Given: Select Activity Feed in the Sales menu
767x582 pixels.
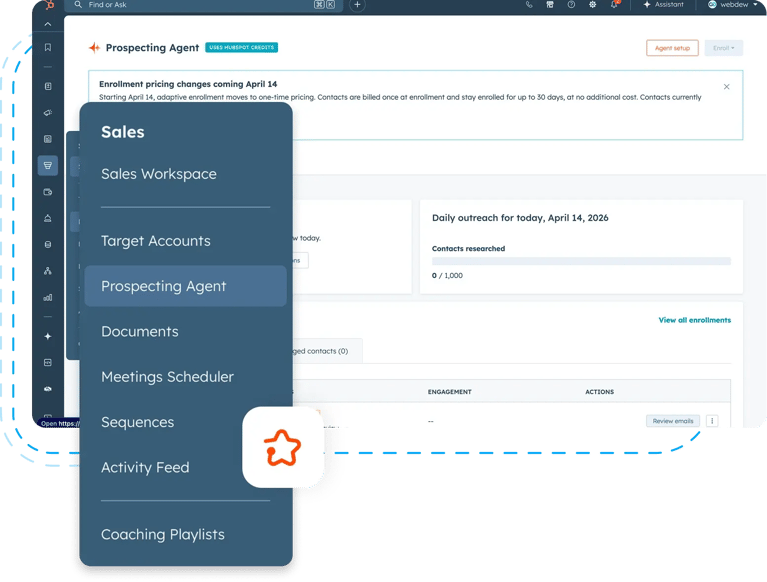Looking at the screenshot, I should (x=145, y=467).
